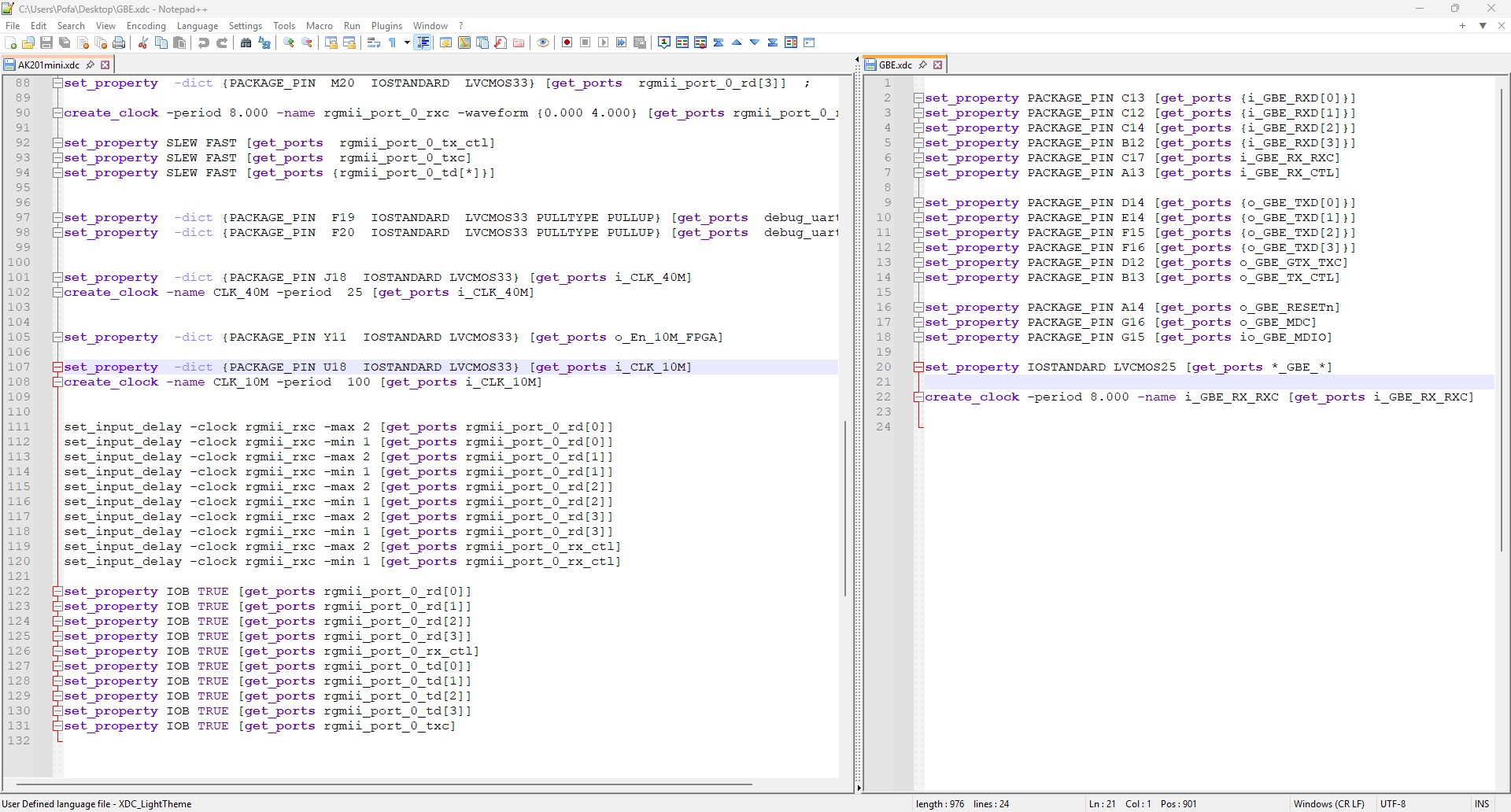Click the Print toolbar icon
1511x812 pixels.
tap(119, 42)
